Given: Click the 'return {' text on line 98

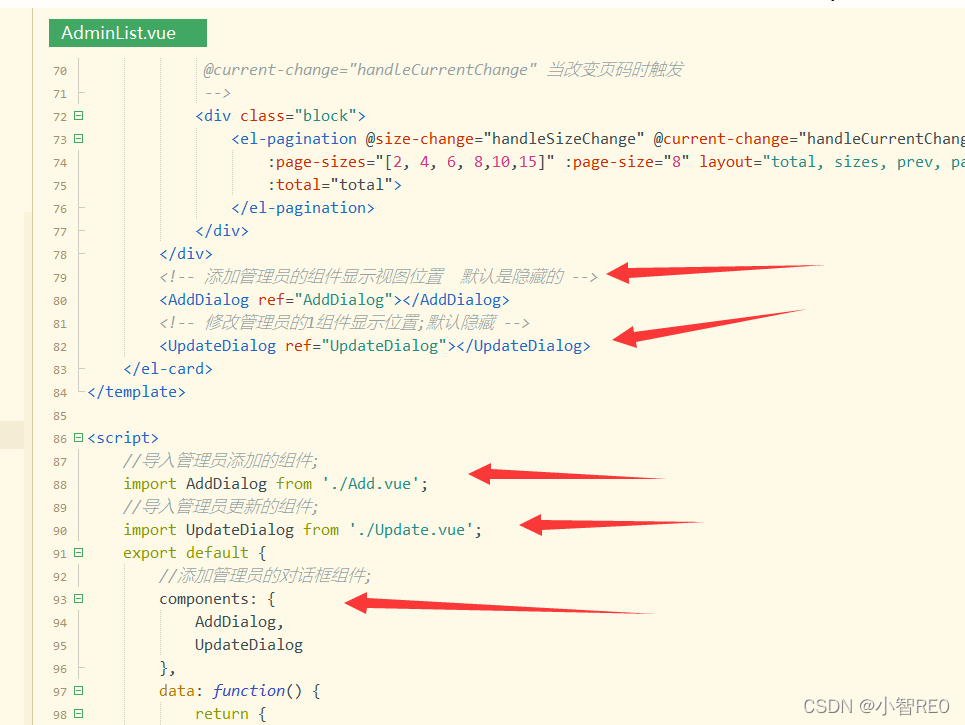Looking at the screenshot, I should pyautogui.click(x=231, y=714).
